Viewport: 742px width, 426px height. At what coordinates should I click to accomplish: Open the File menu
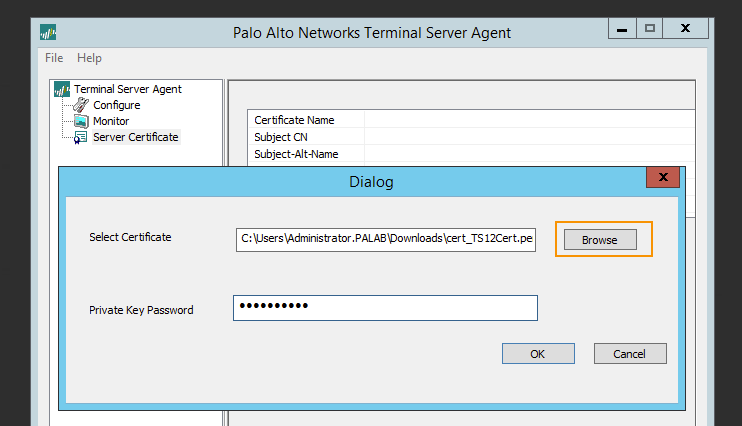tap(54, 58)
